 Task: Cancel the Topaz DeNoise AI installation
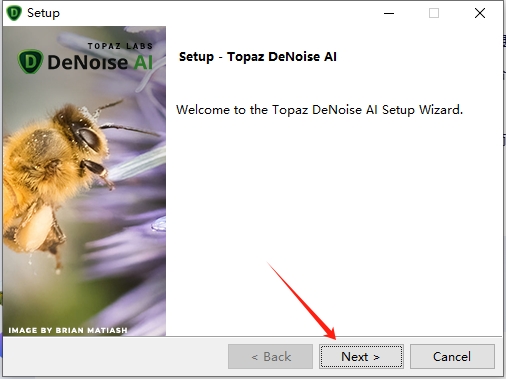coord(452,356)
